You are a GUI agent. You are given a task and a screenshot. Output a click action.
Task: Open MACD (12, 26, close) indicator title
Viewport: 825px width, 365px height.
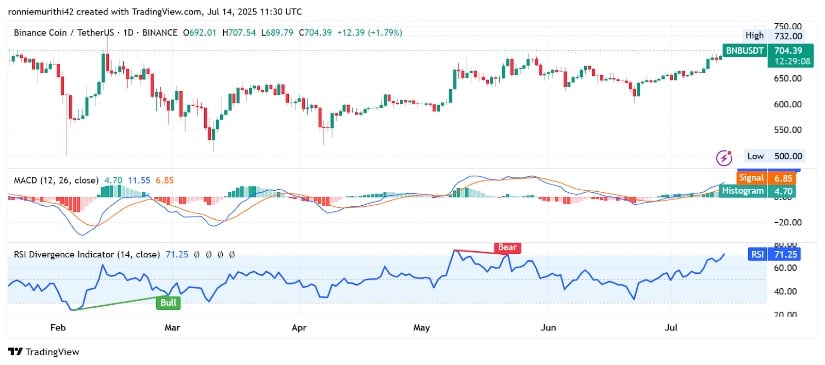[56, 180]
